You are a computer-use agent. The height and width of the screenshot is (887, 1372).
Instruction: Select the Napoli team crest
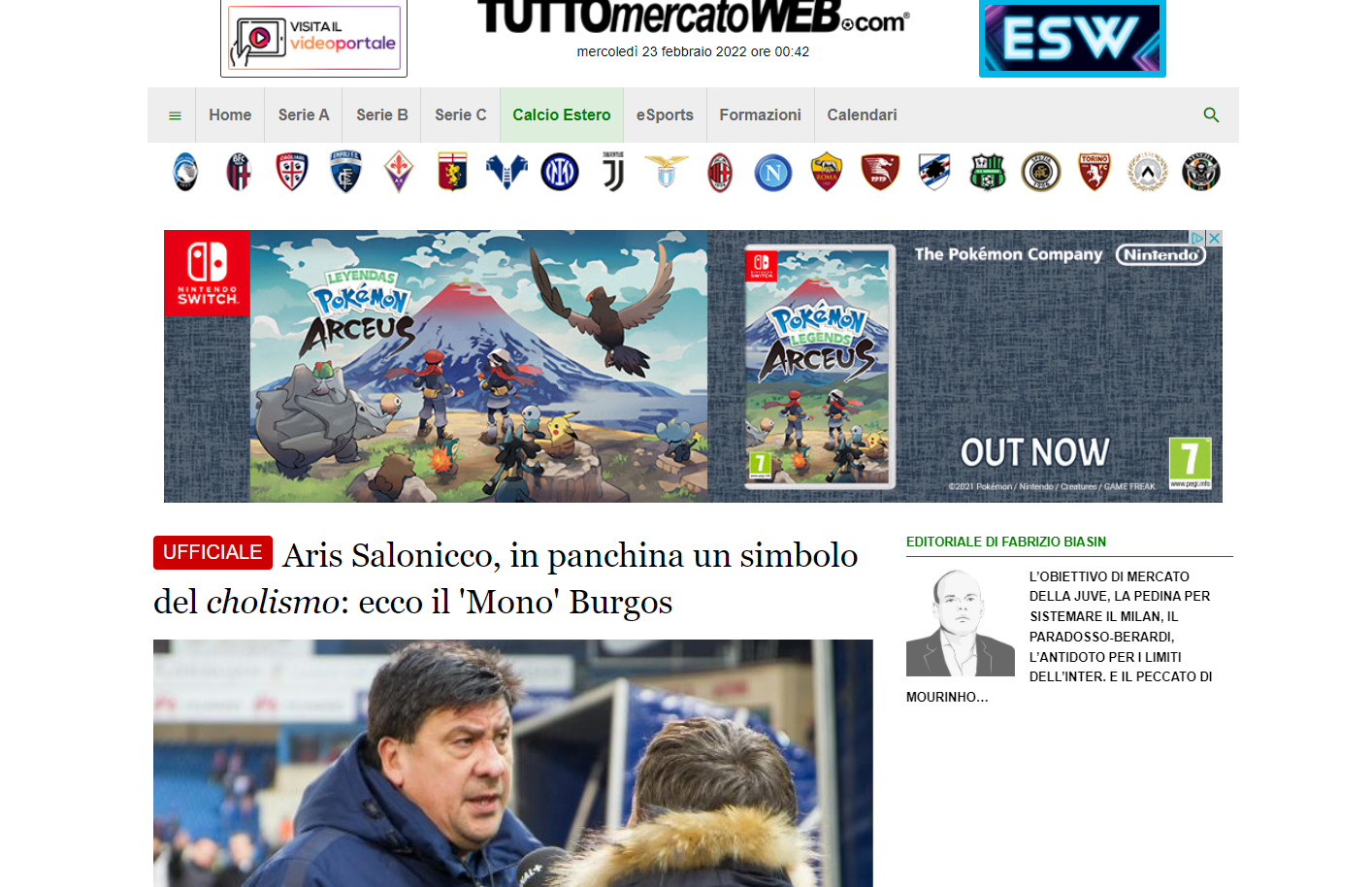pos(773,173)
